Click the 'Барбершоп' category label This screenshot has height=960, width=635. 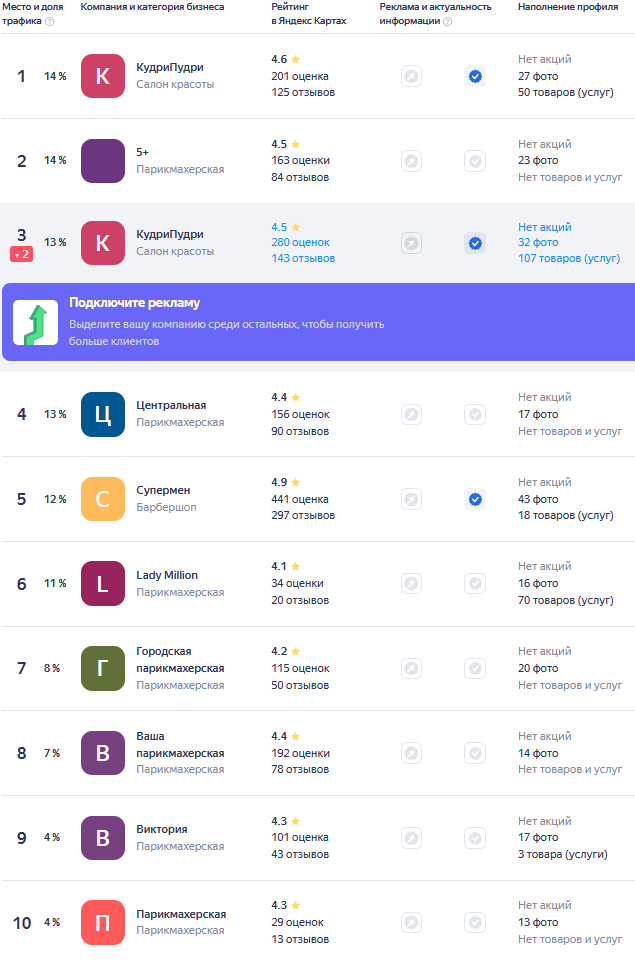coord(166,507)
